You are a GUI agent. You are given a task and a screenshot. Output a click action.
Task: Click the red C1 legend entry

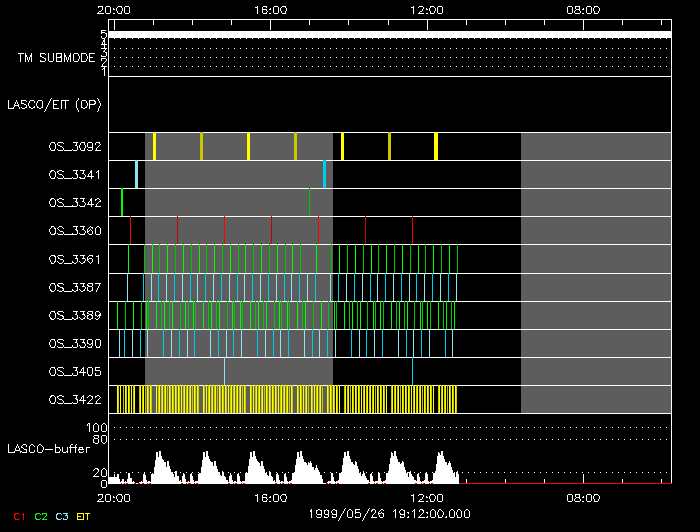click(19, 516)
